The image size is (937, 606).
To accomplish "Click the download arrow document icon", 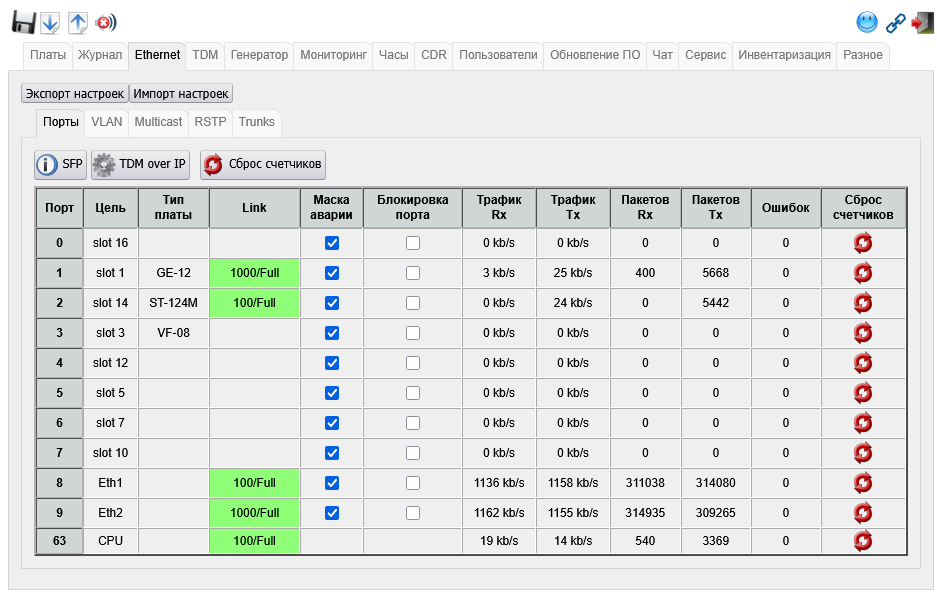I will pyautogui.click(x=50, y=22).
